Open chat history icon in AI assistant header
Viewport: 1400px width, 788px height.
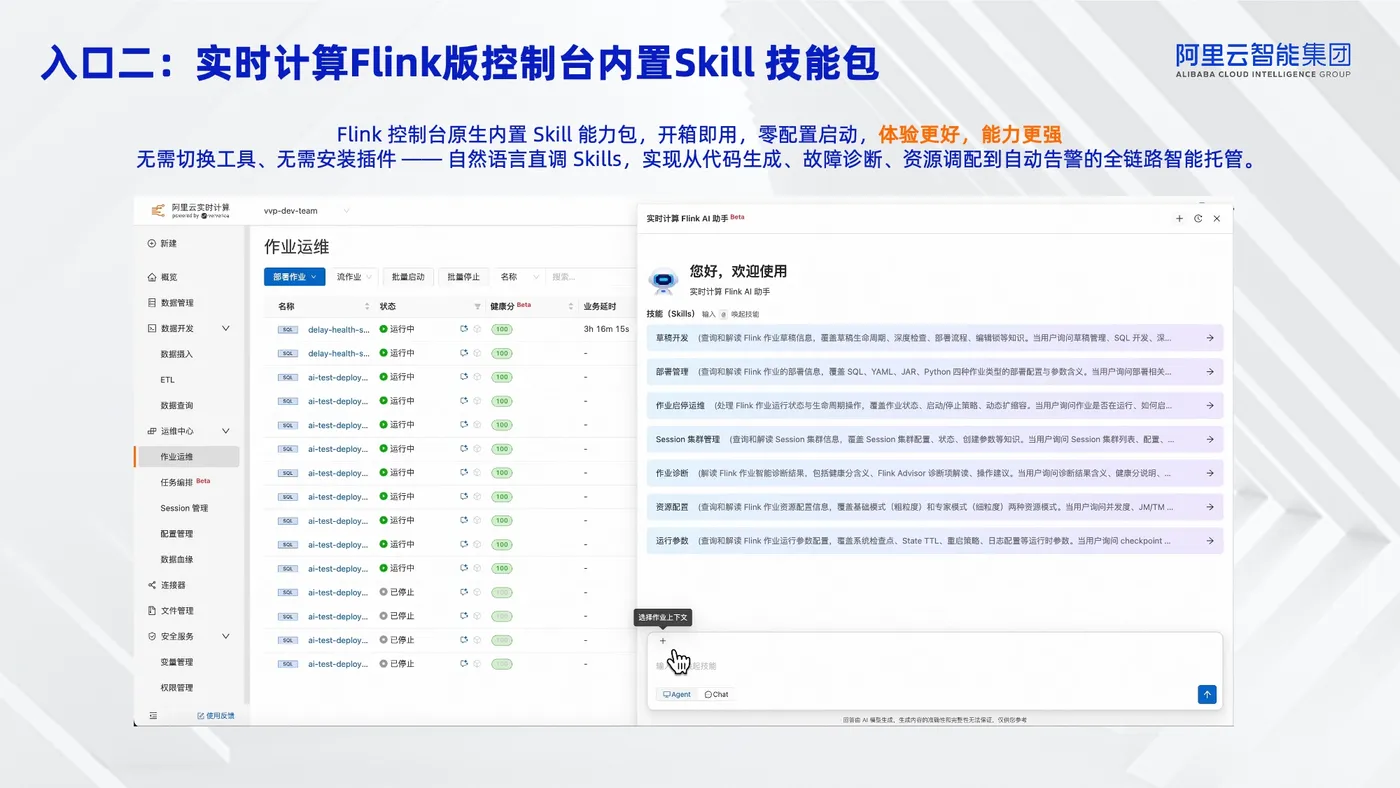click(x=1198, y=218)
